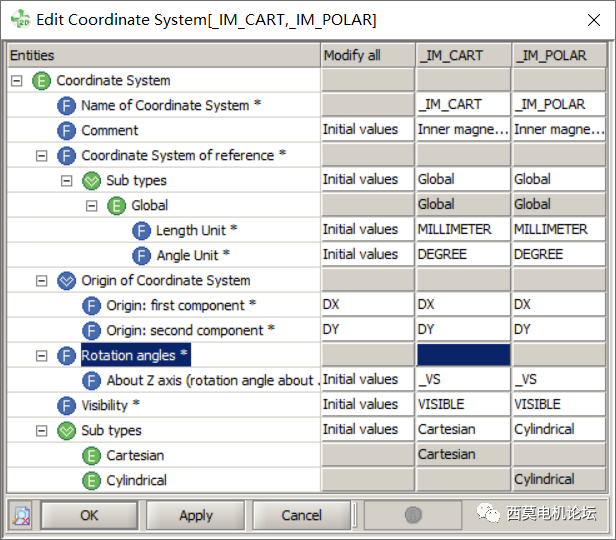Click the blue F icon beside Comment

66,131
